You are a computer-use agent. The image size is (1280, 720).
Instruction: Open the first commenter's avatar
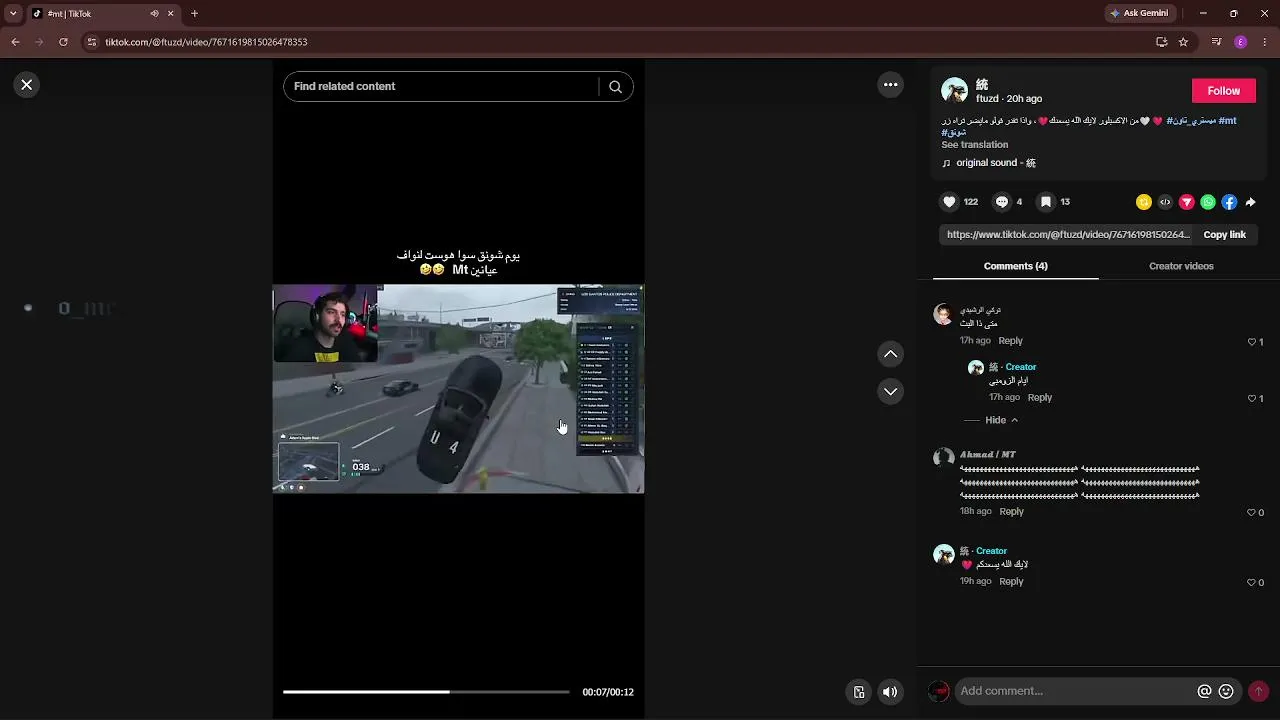coord(943,314)
